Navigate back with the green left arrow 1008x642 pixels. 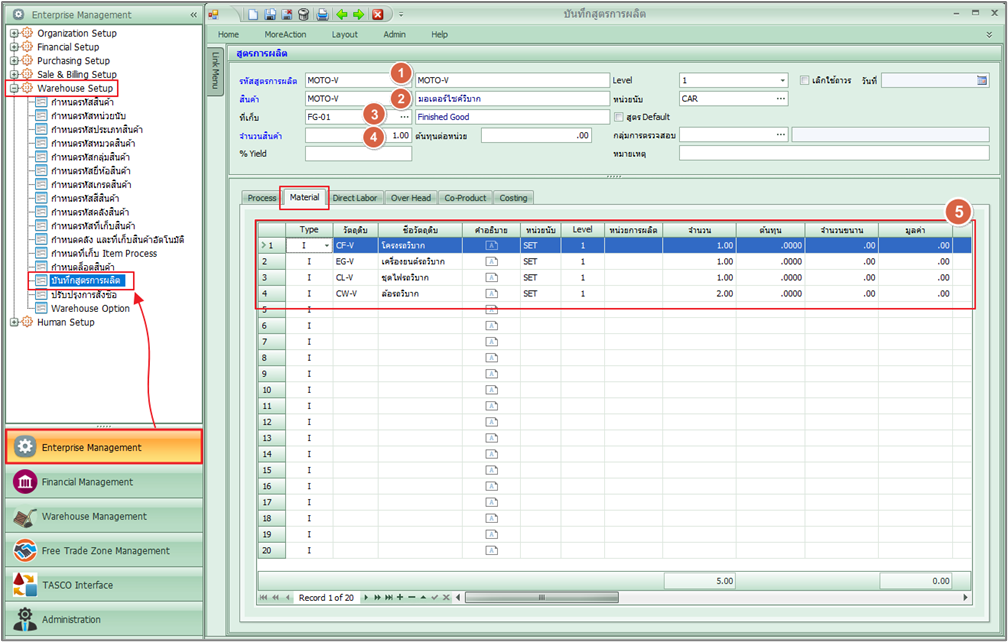341,13
